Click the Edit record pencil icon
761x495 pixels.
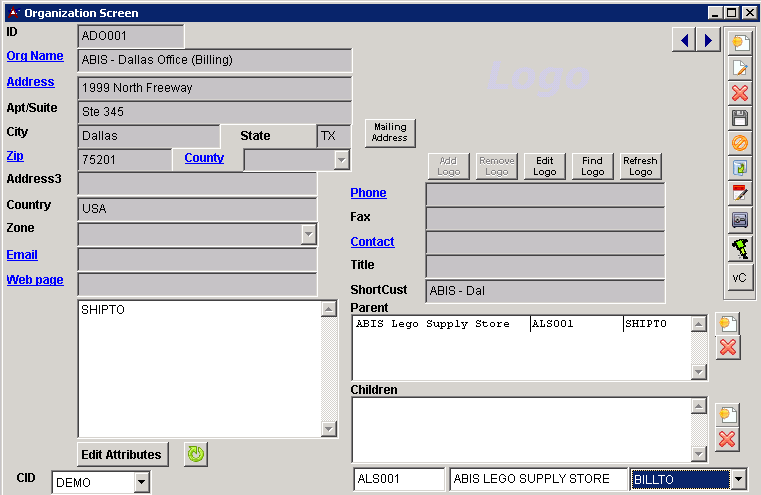pyautogui.click(x=740, y=68)
